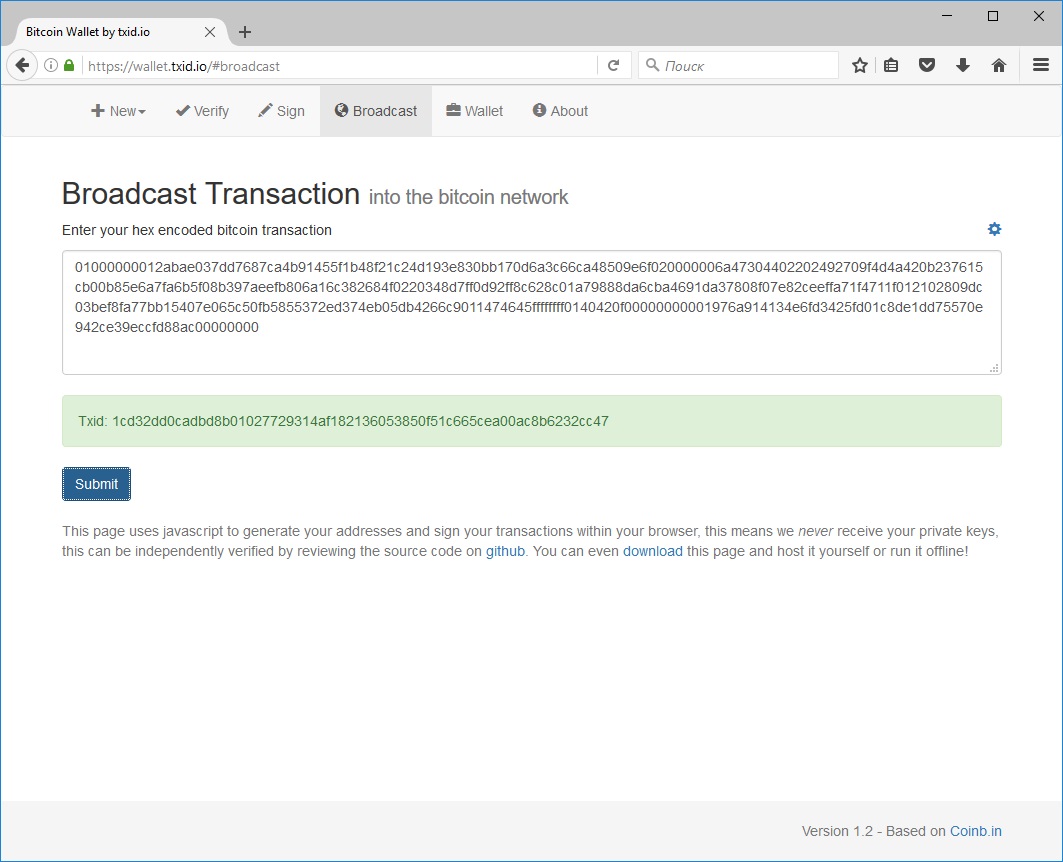The height and width of the screenshot is (862, 1063).
Task: Click the browser back arrow button
Action: point(22,66)
